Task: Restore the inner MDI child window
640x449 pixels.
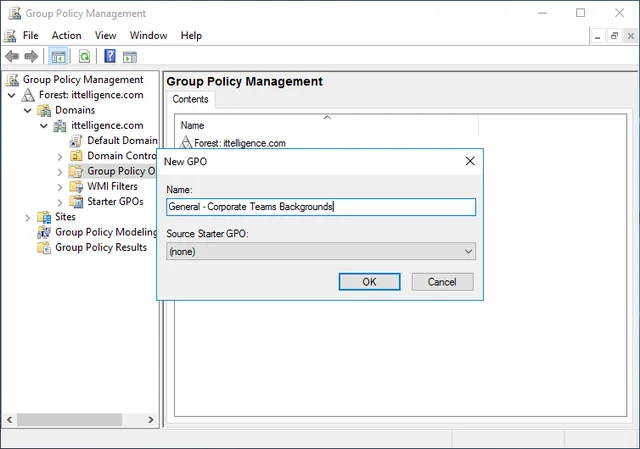Action: point(614,36)
